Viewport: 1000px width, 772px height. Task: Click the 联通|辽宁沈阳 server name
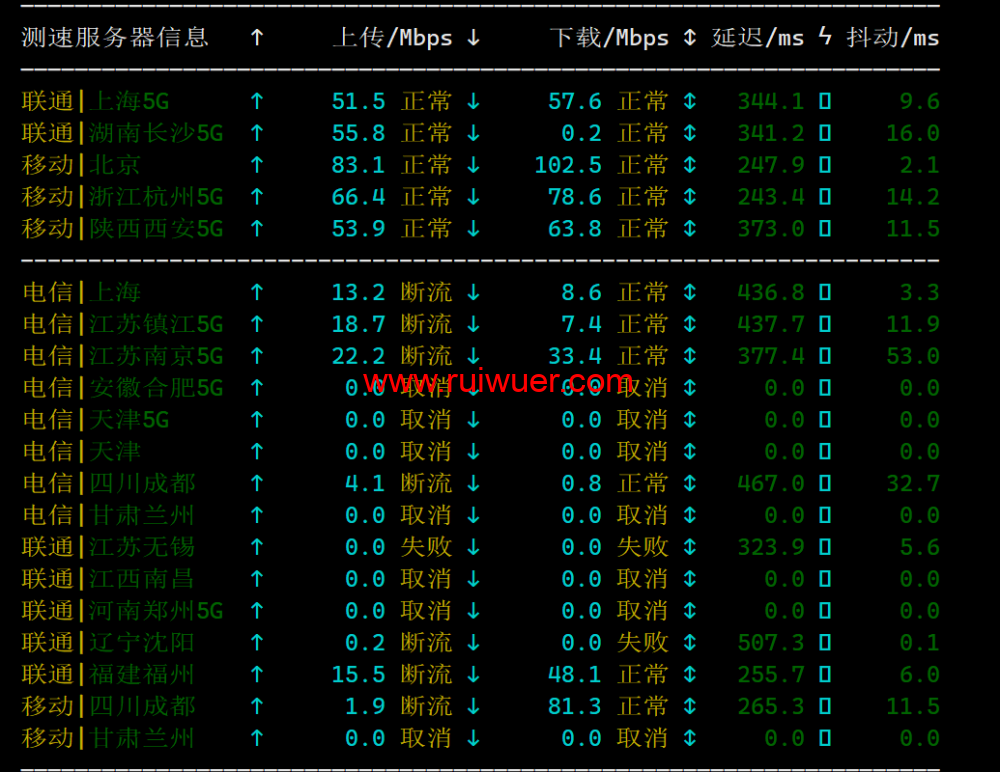click(108, 643)
